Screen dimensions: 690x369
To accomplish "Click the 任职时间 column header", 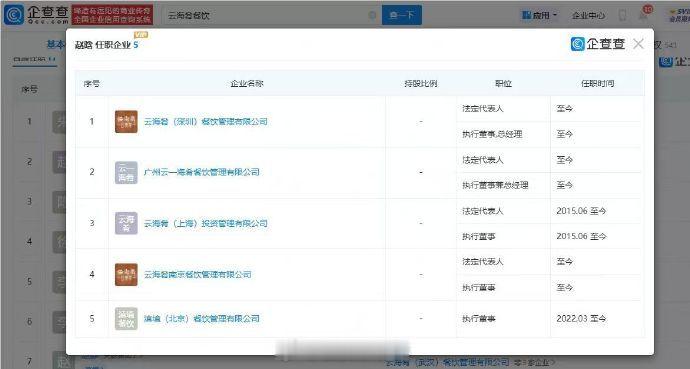I will (597, 84).
